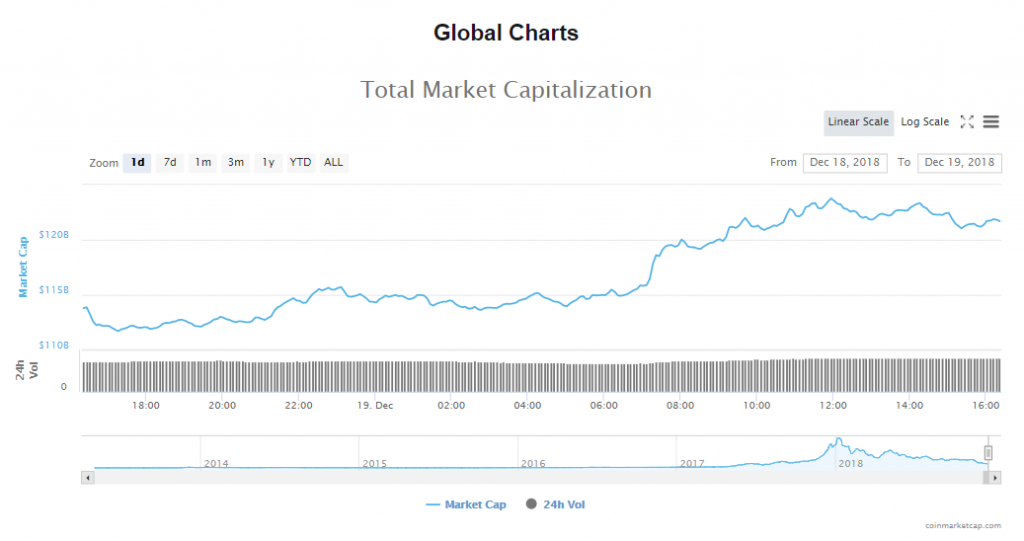Choose the 1y zoom option
This screenshot has height=541, width=1024.
click(268, 162)
